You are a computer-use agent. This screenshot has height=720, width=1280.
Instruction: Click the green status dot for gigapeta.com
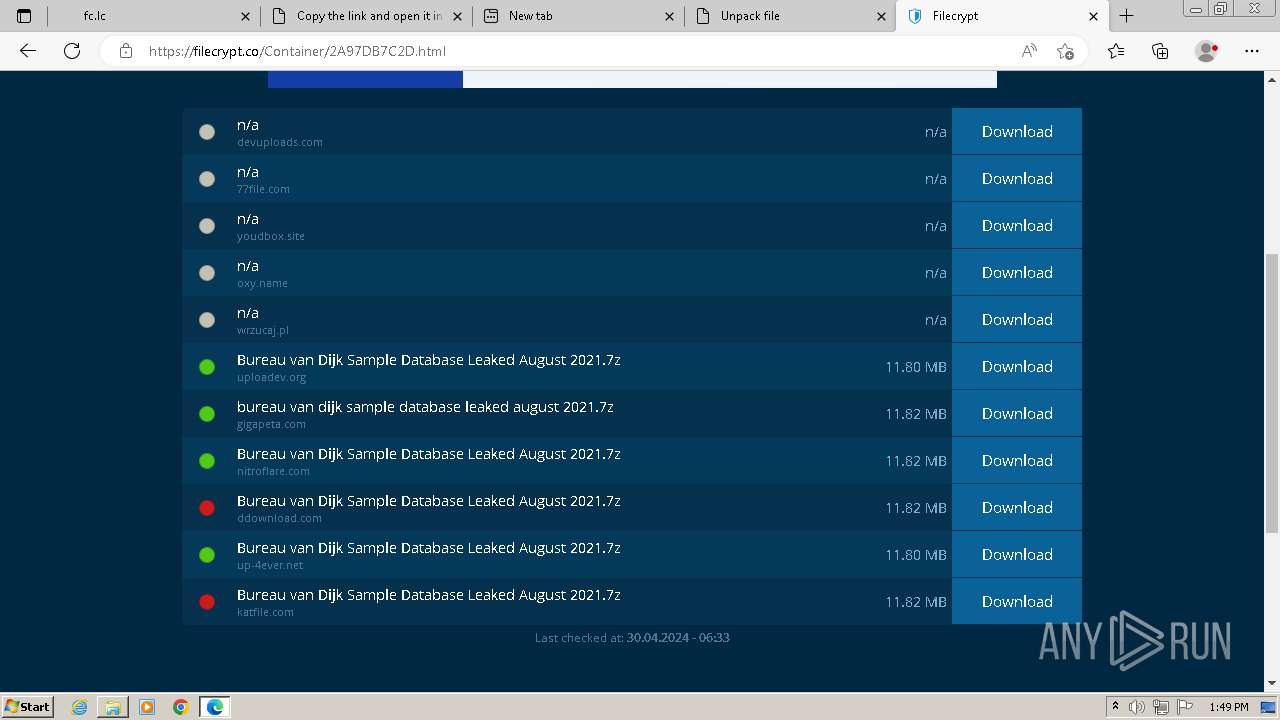[x=207, y=414]
